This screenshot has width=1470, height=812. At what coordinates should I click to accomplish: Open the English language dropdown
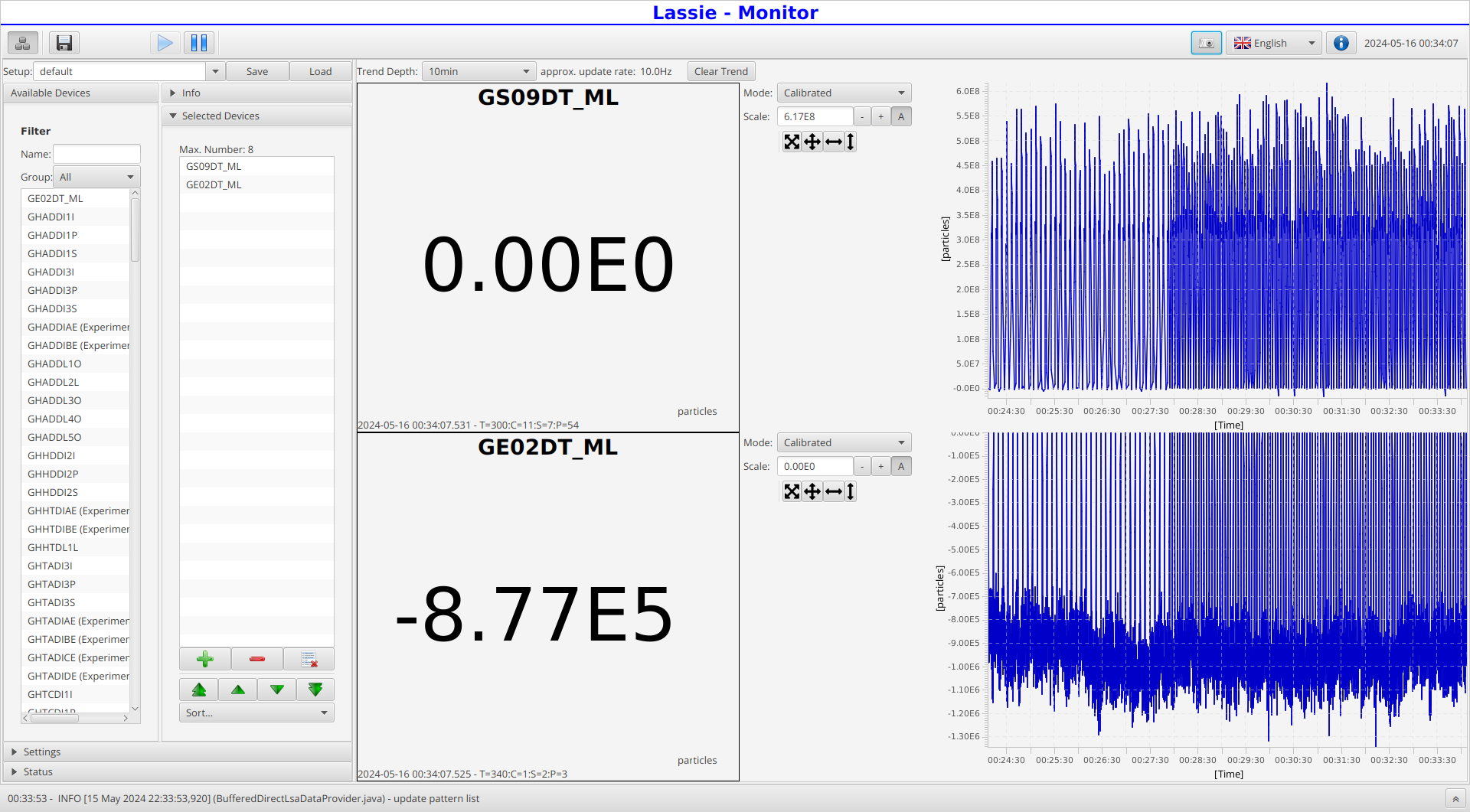(1273, 43)
